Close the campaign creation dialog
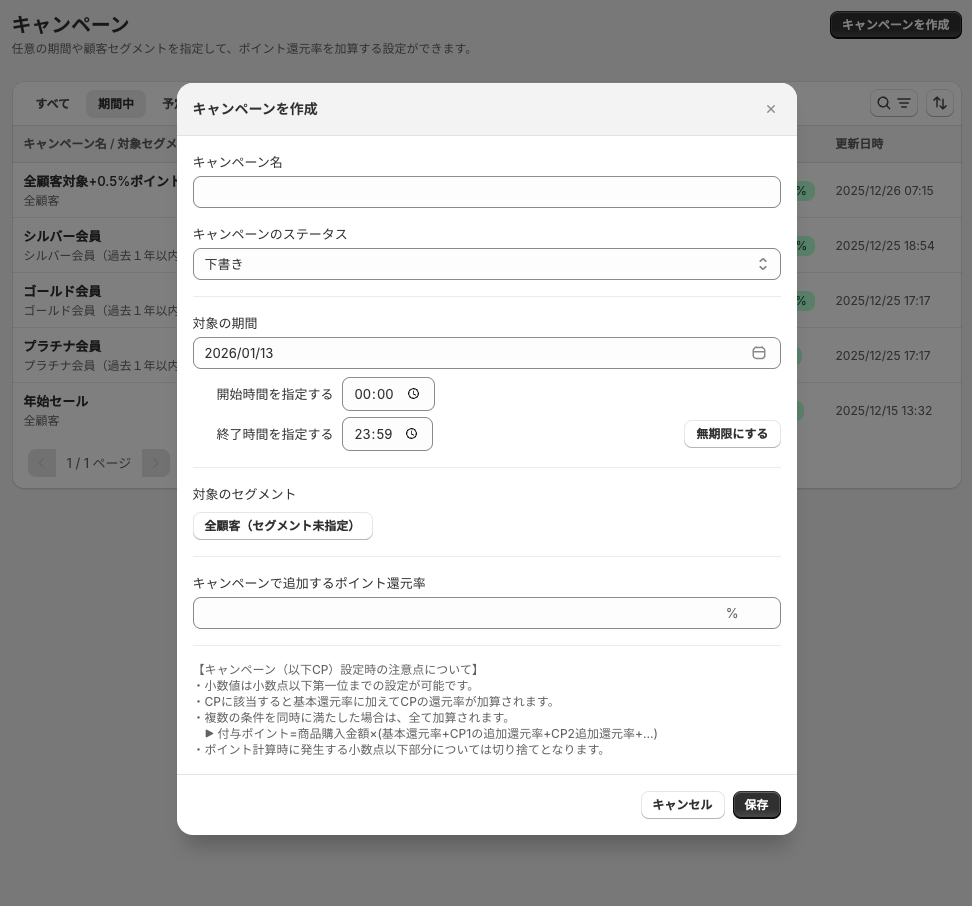 (770, 109)
